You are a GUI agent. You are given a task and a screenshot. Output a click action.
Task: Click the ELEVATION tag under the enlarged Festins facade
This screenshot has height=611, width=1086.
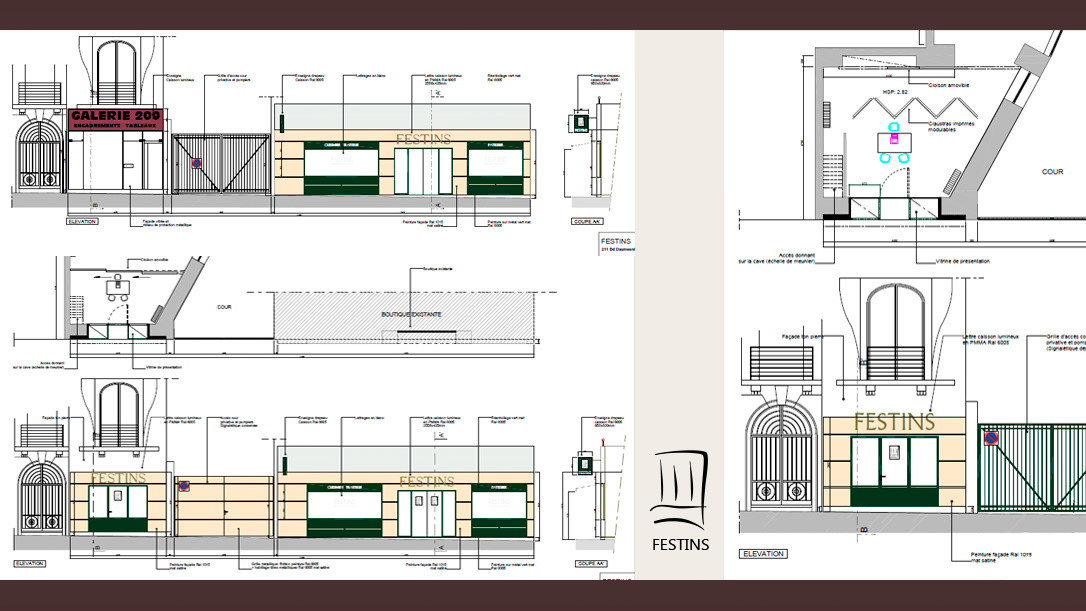(763, 554)
